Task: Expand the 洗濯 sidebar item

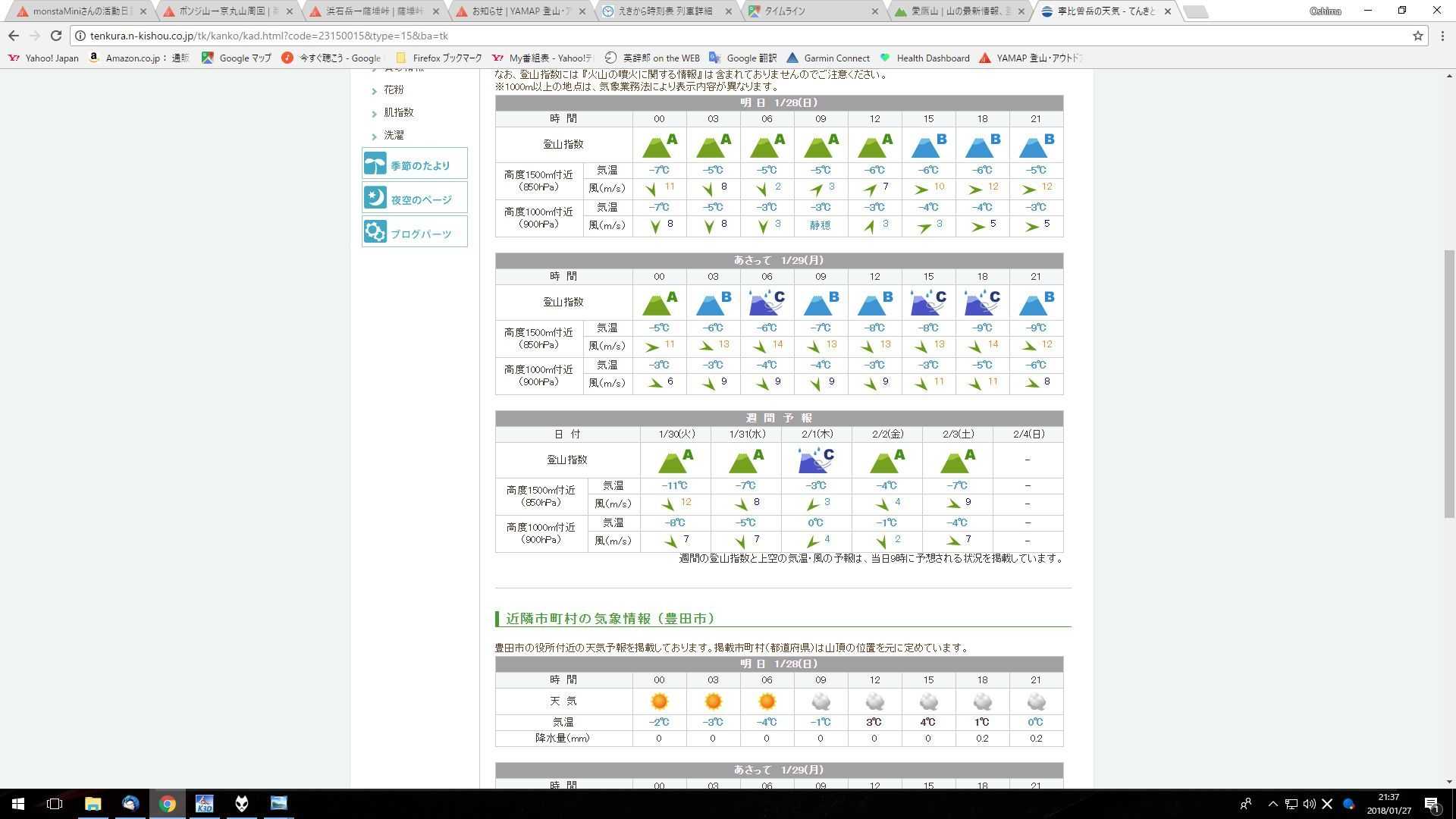Action: click(393, 135)
